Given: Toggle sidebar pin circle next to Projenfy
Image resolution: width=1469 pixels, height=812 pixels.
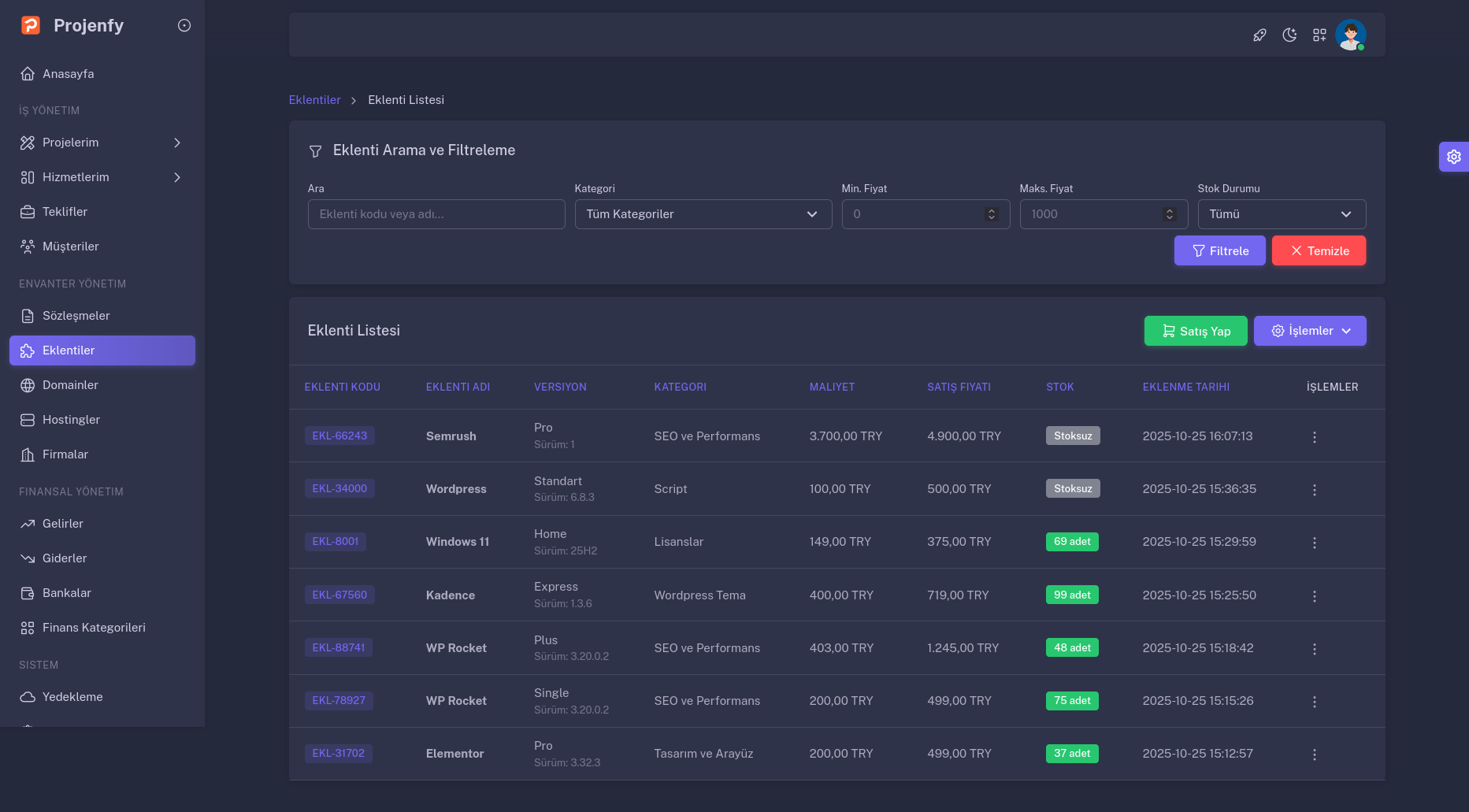Looking at the screenshot, I should coord(184,25).
